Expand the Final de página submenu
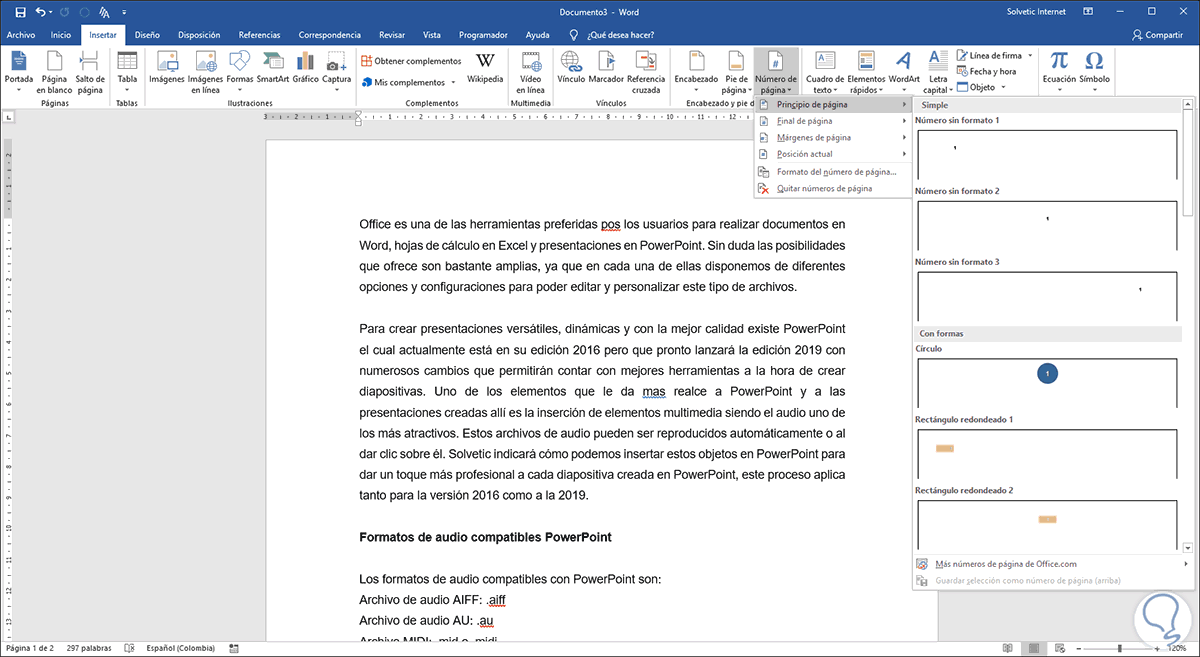Image resolution: width=1200 pixels, height=657 pixels. click(833, 121)
